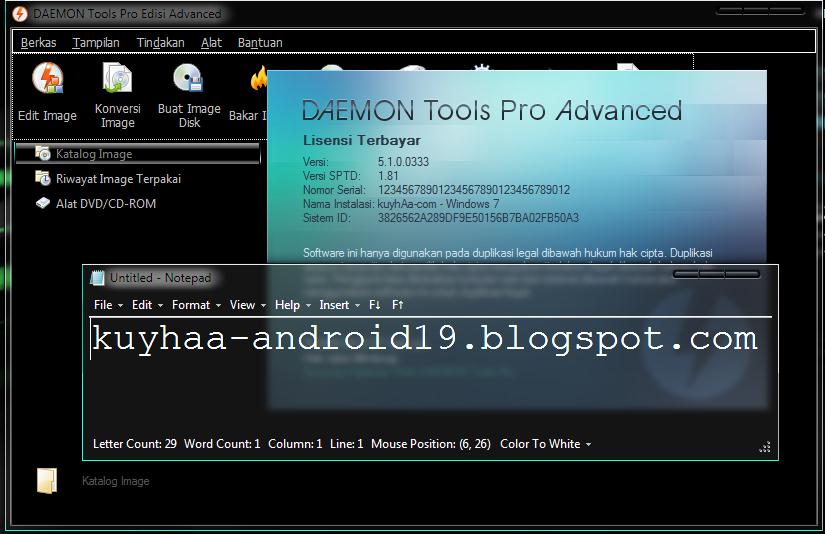Click Notepad window title bar buttons
This screenshot has height=534, width=825.
click(x=716, y=274)
